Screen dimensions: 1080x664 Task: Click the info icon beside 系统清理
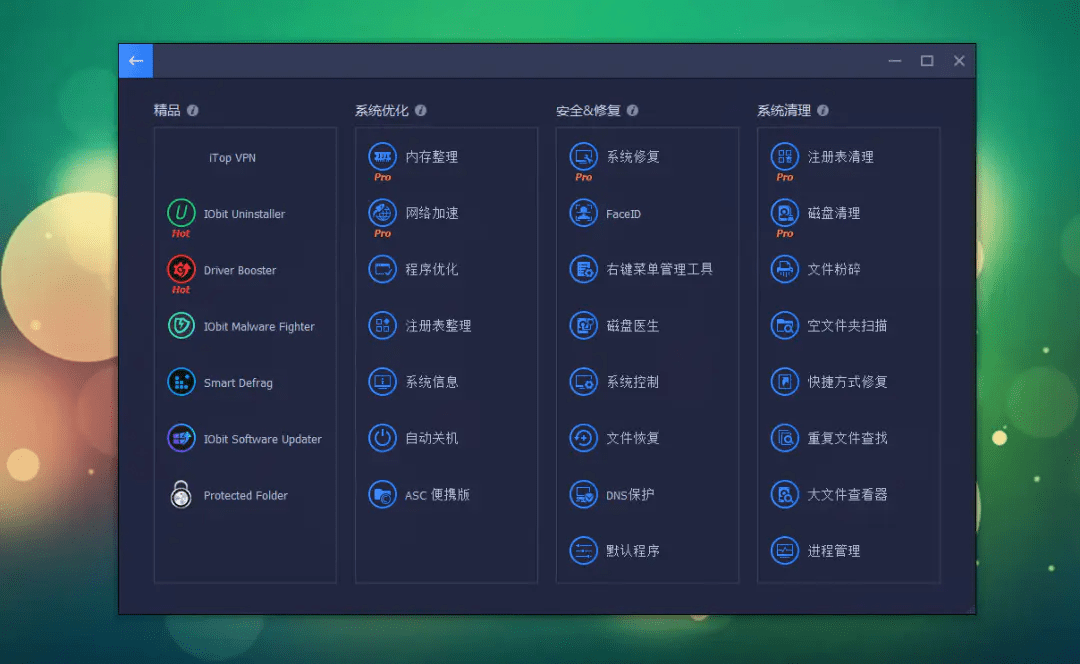pos(823,110)
